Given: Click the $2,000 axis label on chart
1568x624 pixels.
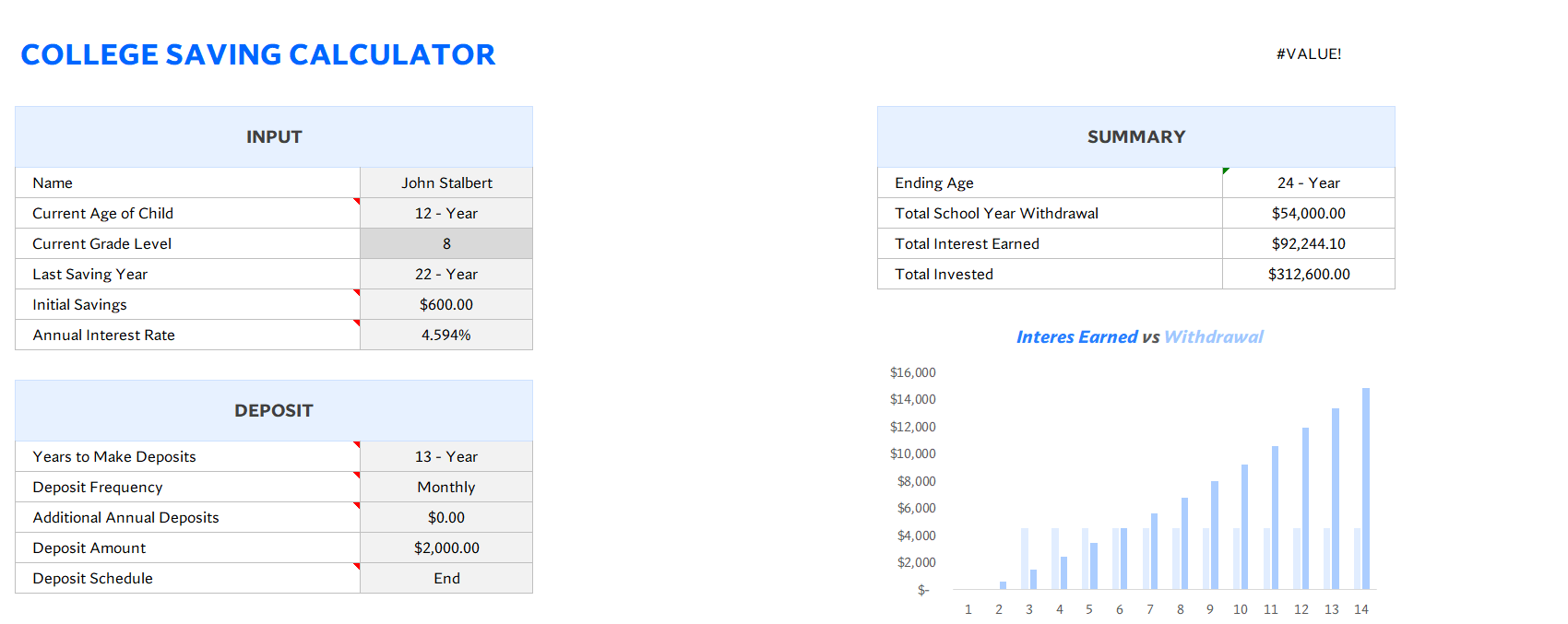Looking at the screenshot, I should click(917, 562).
